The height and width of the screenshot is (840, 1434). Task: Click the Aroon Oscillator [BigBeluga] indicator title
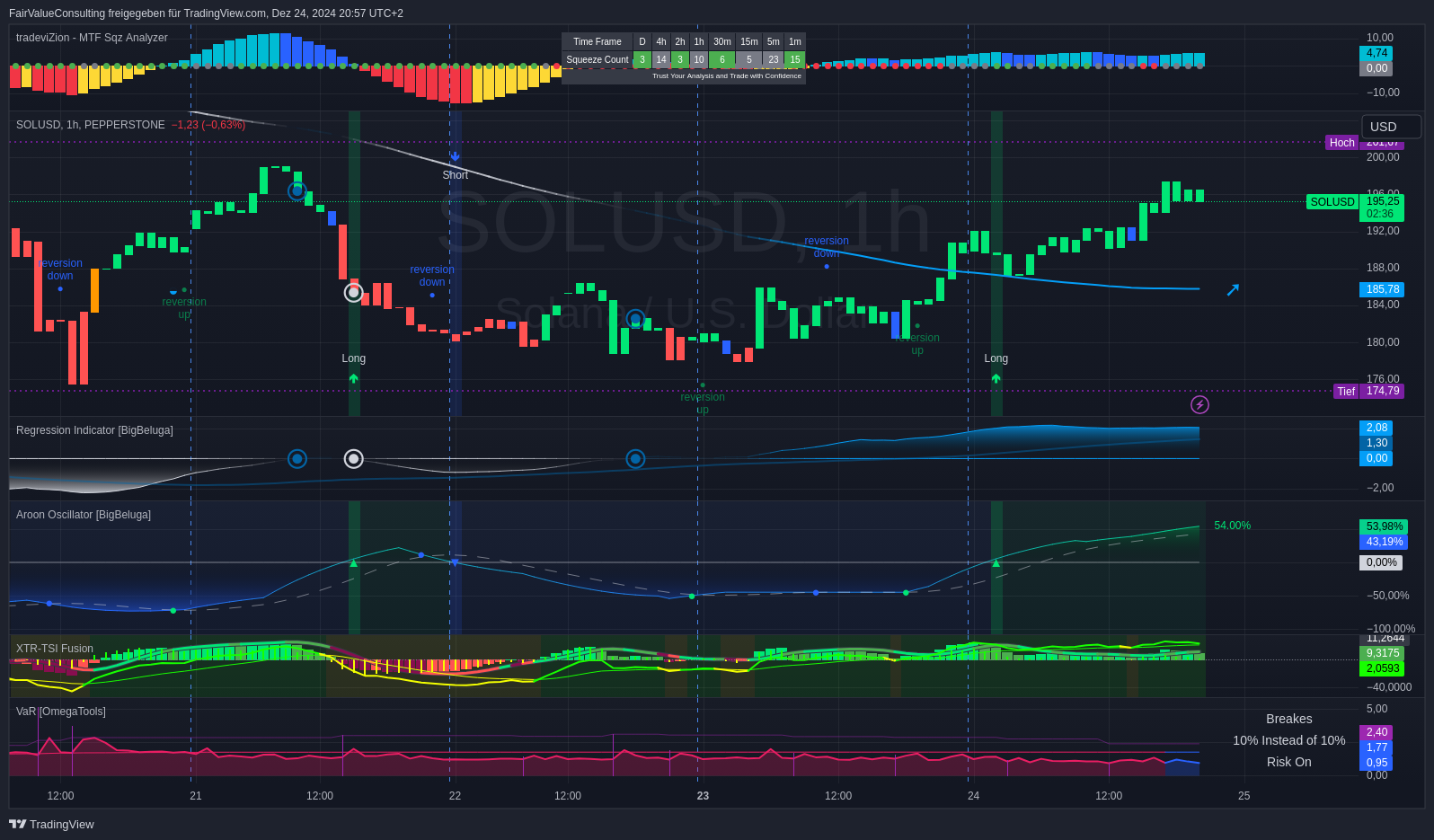[x=84, y=515]
